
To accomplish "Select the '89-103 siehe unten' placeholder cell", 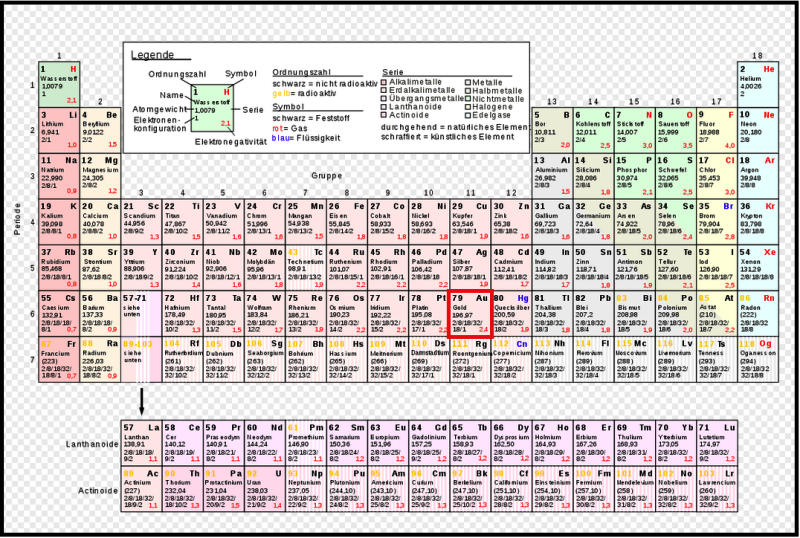I will (x=141, y=359).
